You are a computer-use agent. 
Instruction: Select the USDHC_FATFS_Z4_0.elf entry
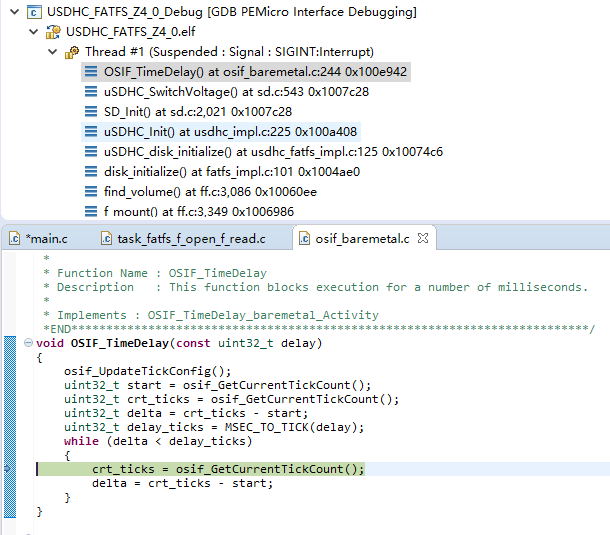pyautogui.click(x=130, y=32)
